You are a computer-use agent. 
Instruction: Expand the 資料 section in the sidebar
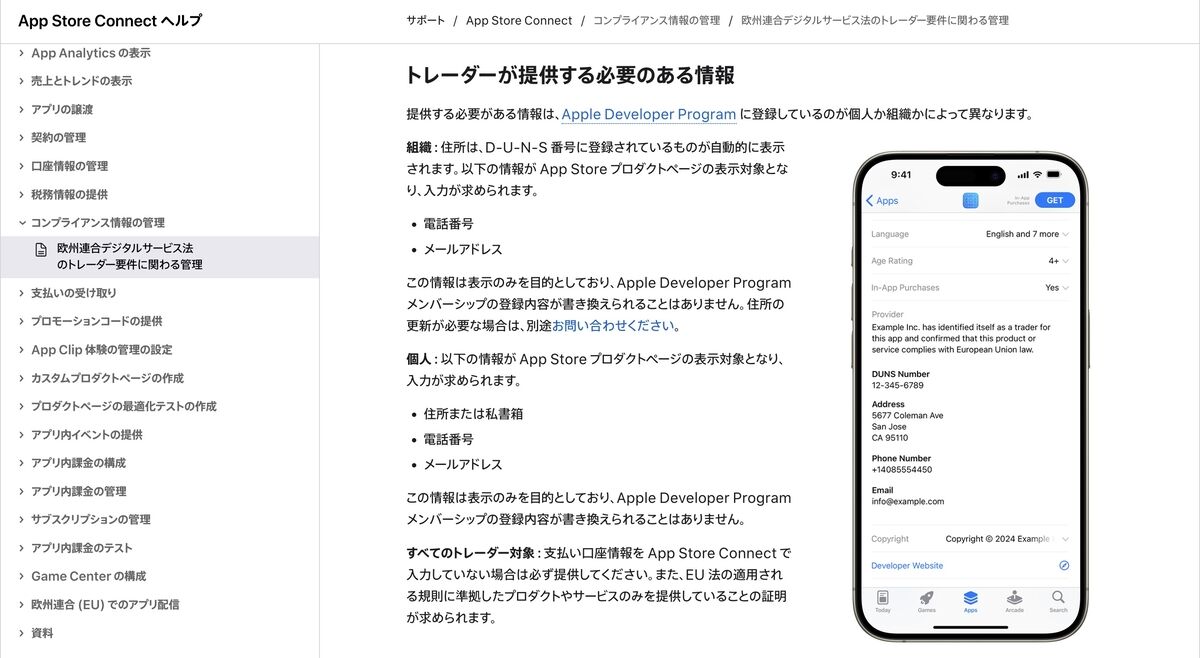point(42,633)
